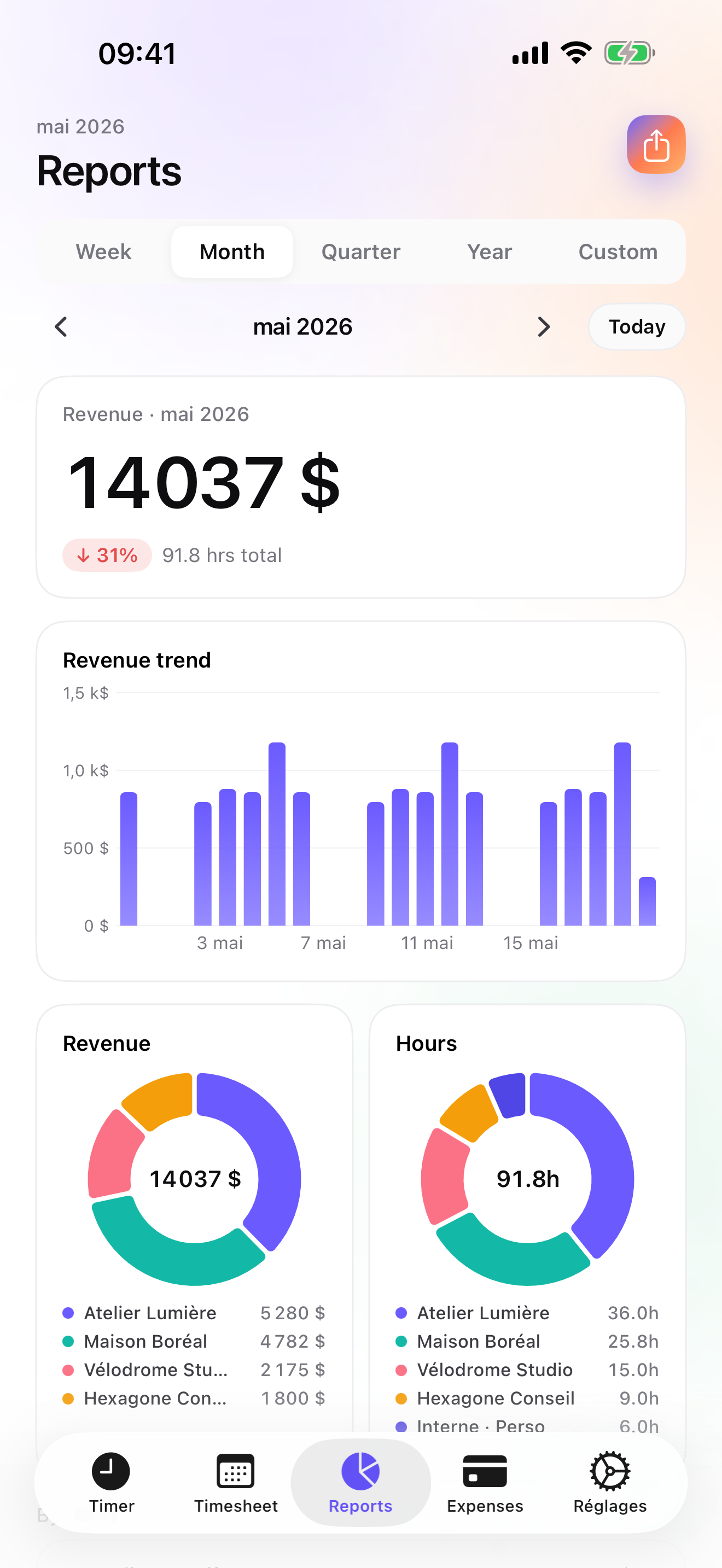The height and width of the screenshot is (1568, 722).
Task: Open the Réglages gear icon
Action: pyautogui.click(x=609, y=1471)
